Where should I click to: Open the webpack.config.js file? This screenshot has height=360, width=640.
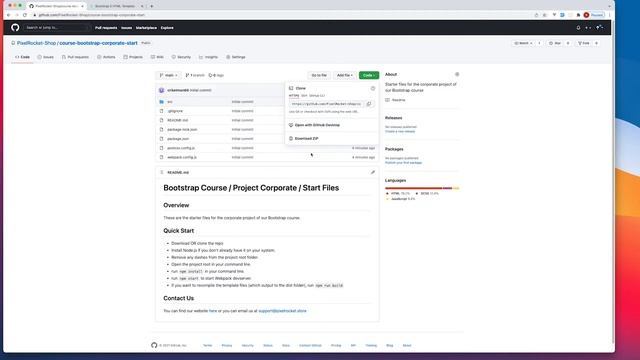click(182, 157)
